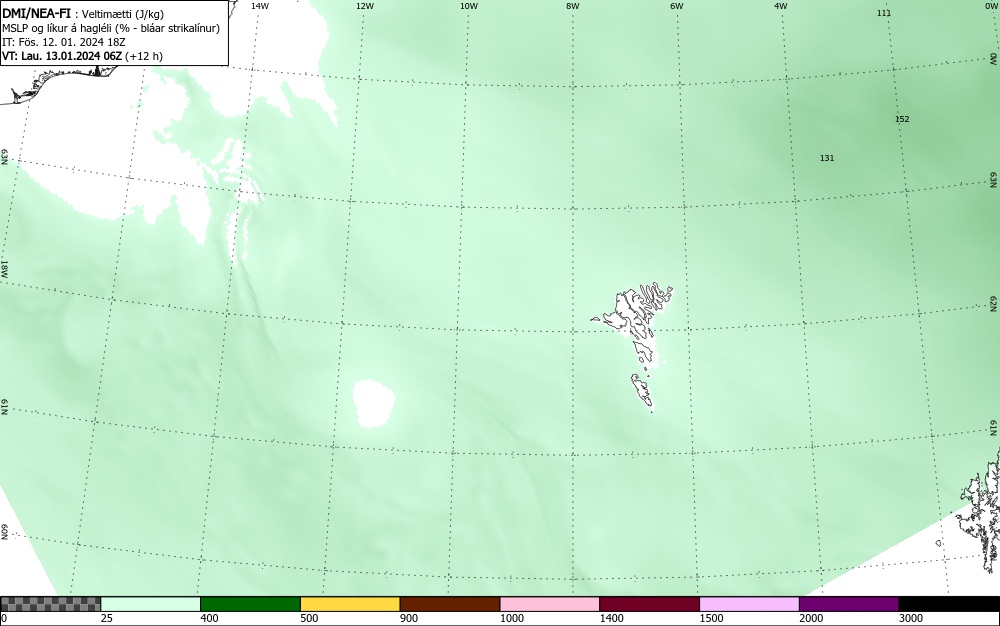The width and height of the screenshot is (1000, 626).
Task: Click the legend tick label 1400
Action: coord(612,618)
